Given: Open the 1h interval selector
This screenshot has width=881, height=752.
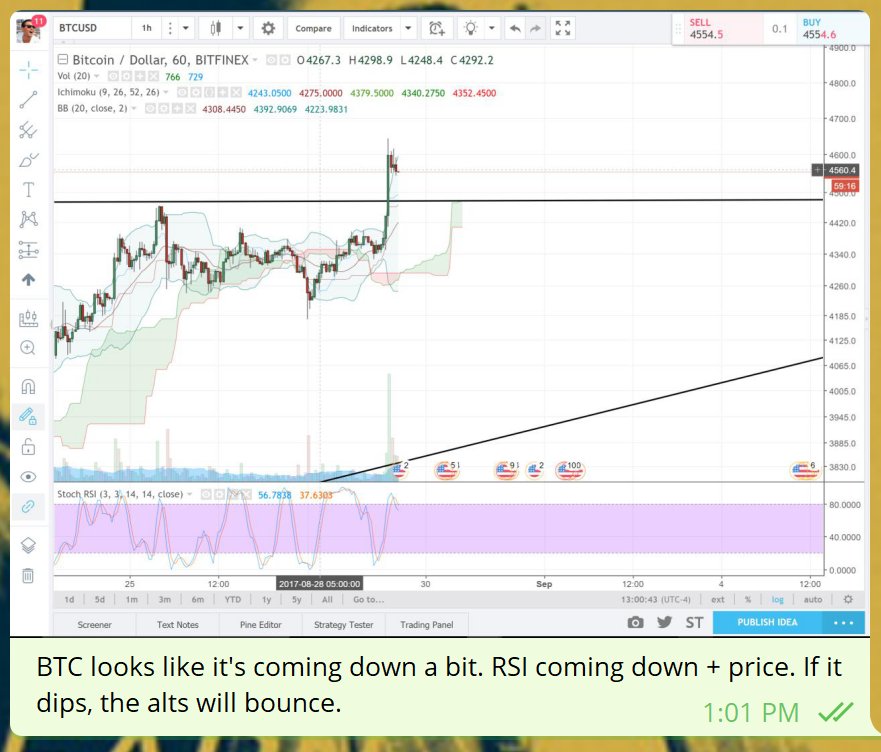Looking at the screenshot, I should point(147,28).
